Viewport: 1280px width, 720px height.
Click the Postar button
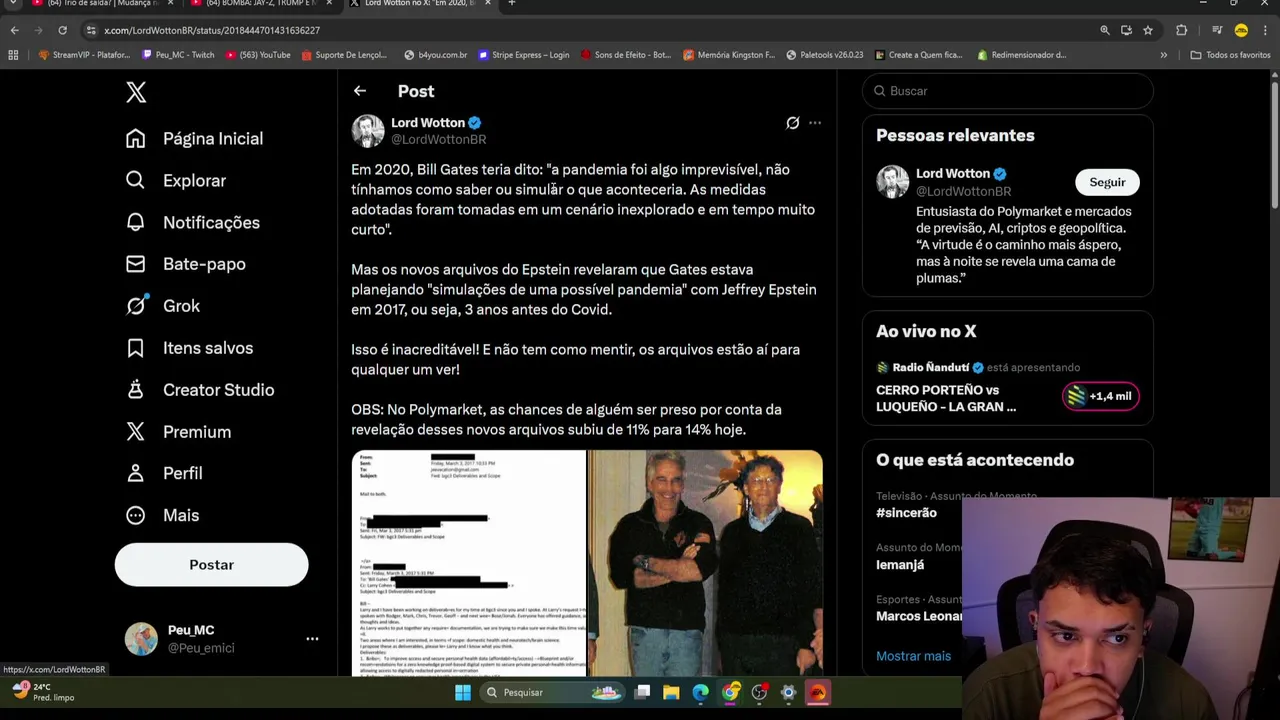coord(212,565)
